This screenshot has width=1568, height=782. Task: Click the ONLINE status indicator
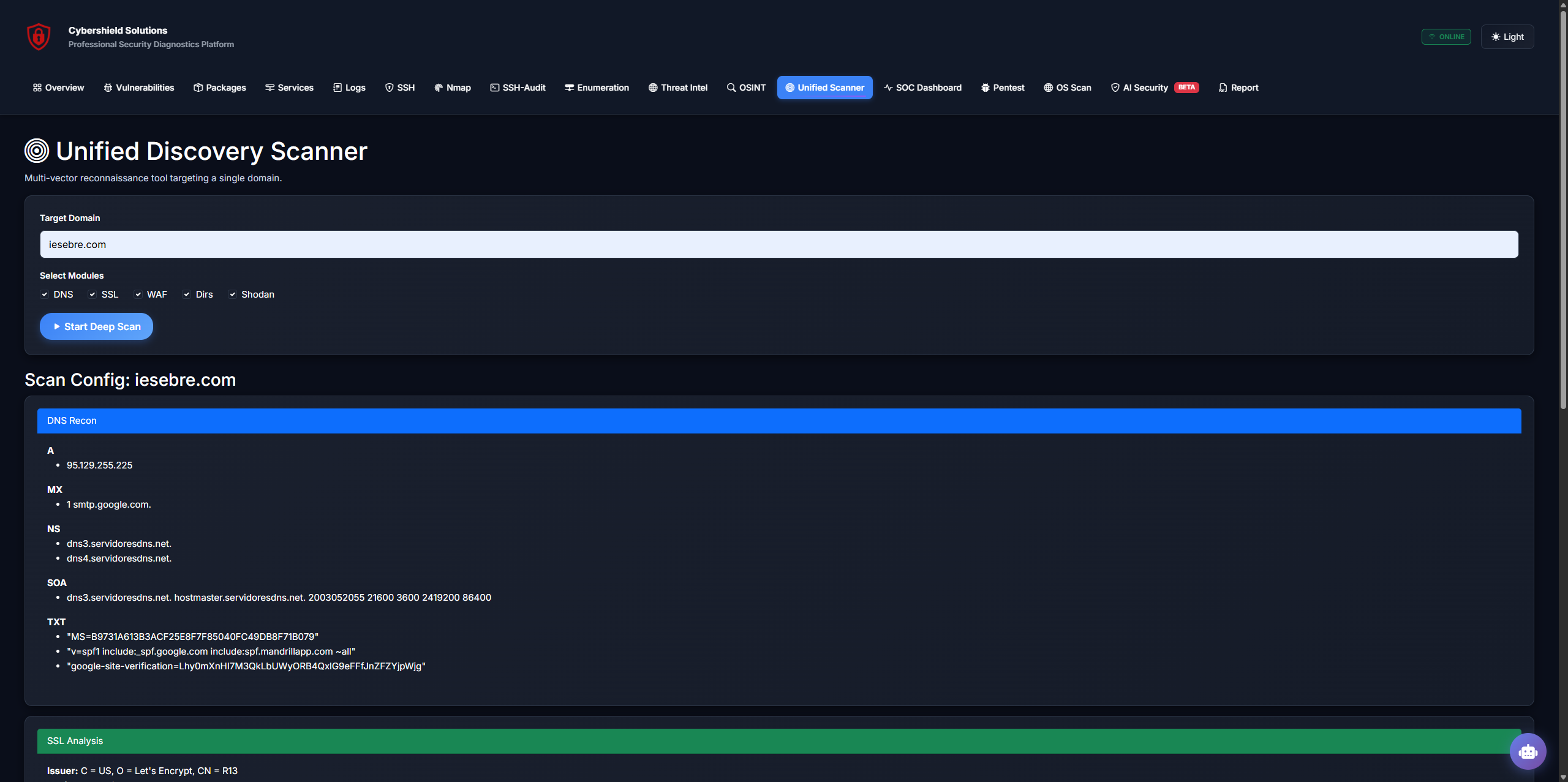(x=1446, y=36)
